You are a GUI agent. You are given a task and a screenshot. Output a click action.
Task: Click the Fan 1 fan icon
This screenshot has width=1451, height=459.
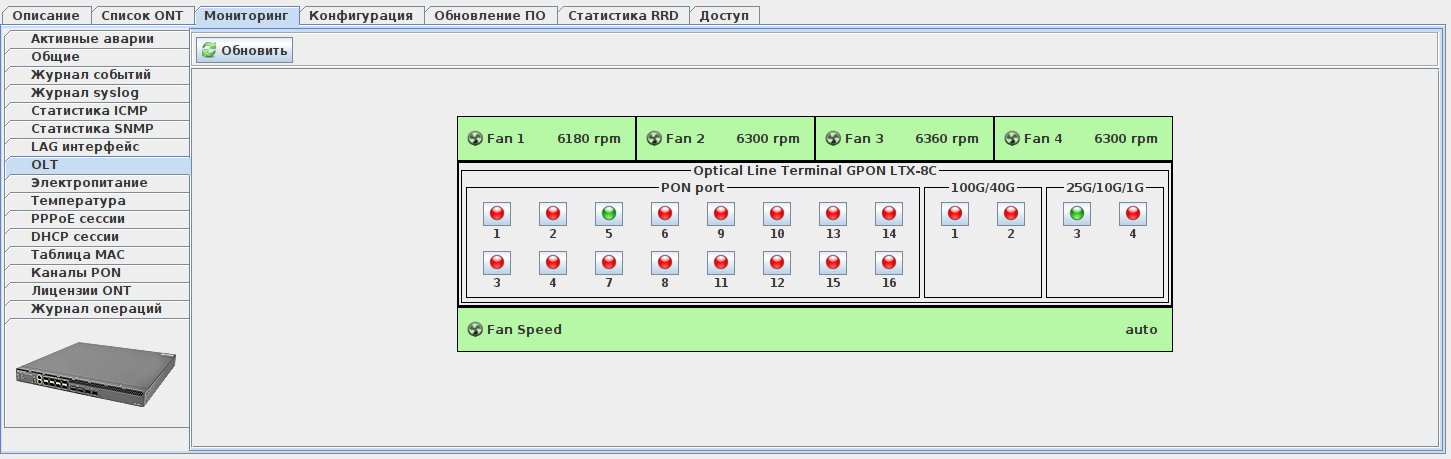475,139
